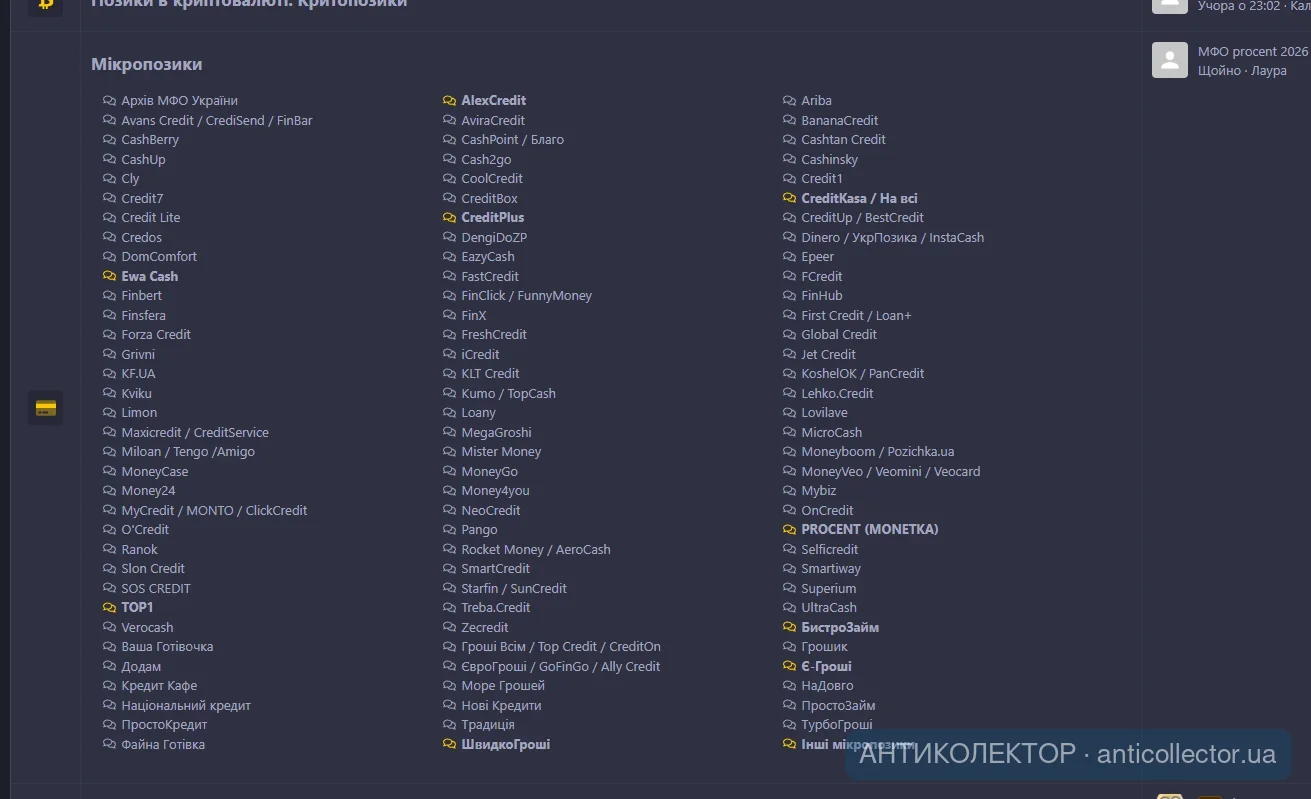This screenshot has height=799, width=1311.
Task: Open the Гроші Всім / Top Credit / CreditOn subforum
Action: coord(561,647)
